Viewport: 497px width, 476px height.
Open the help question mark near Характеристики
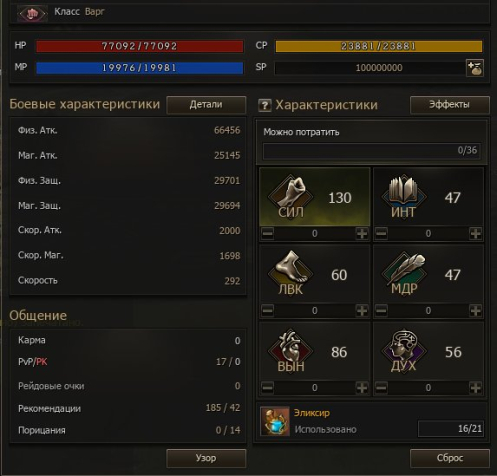pos(265,106)
